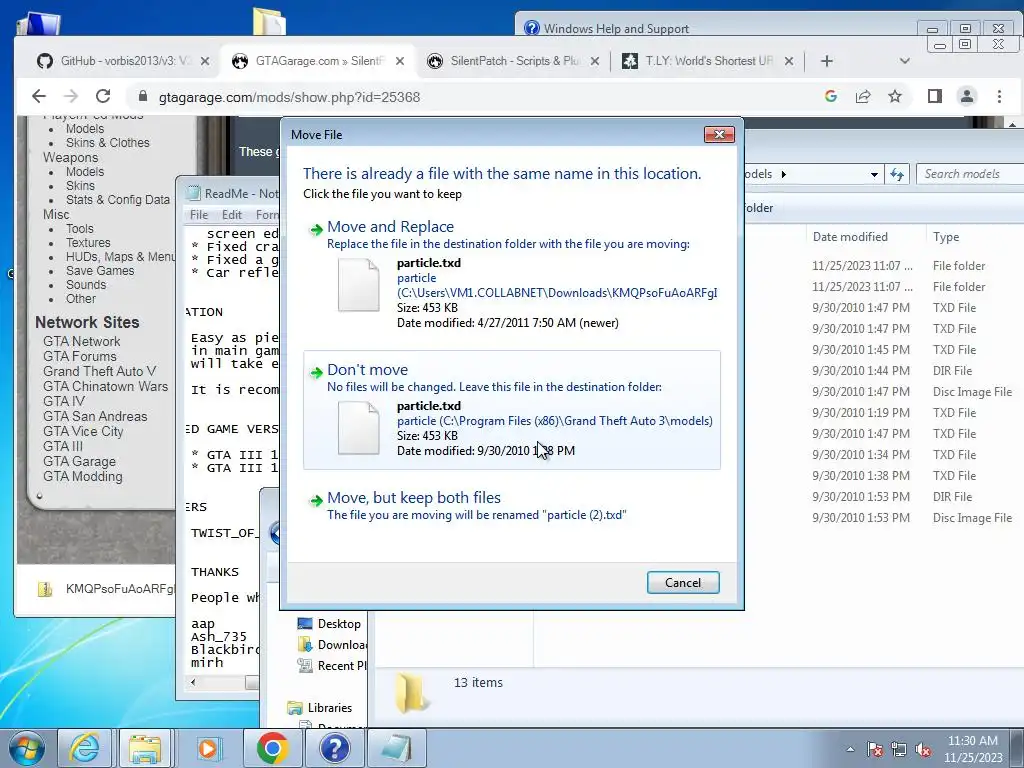Open GTA Forums site link
The width and height of the screenshot is (1024, 768).
(80, 356)
